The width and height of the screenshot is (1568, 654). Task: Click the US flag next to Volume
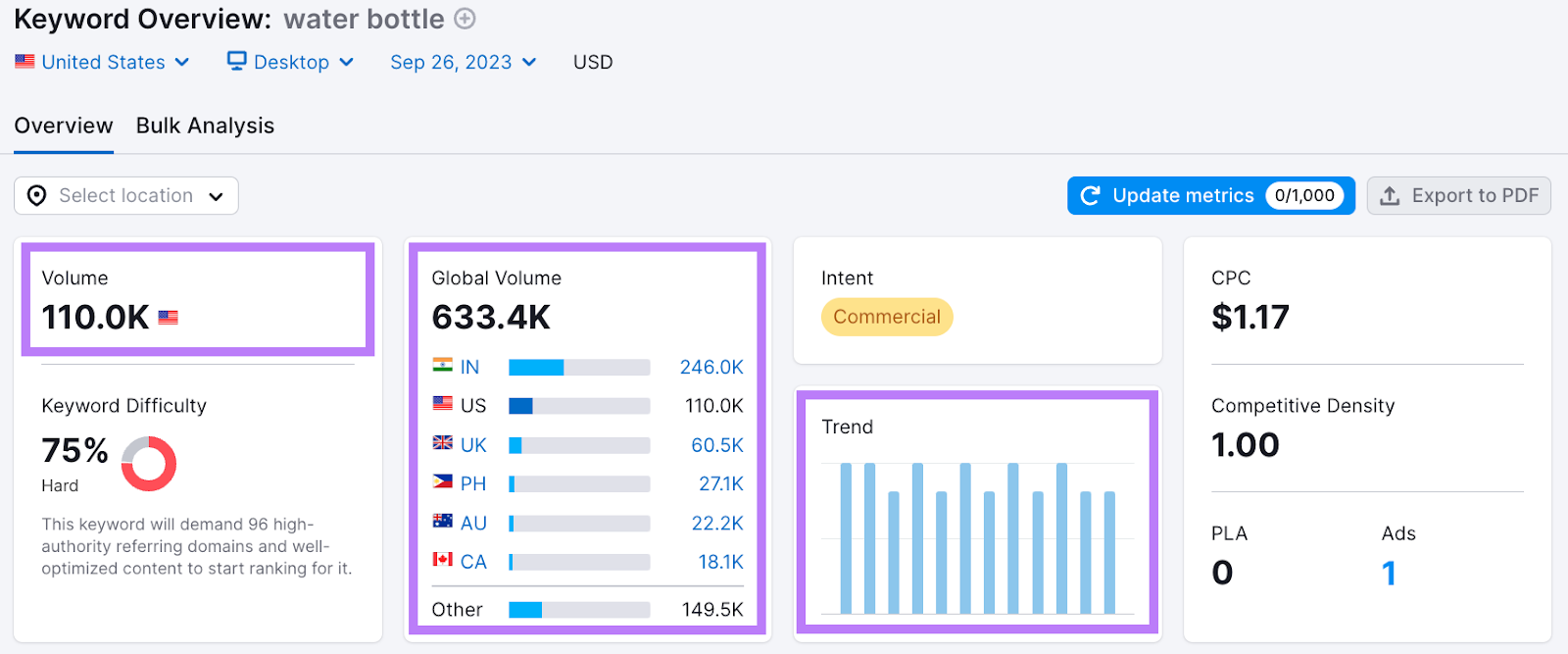point(169,318)
